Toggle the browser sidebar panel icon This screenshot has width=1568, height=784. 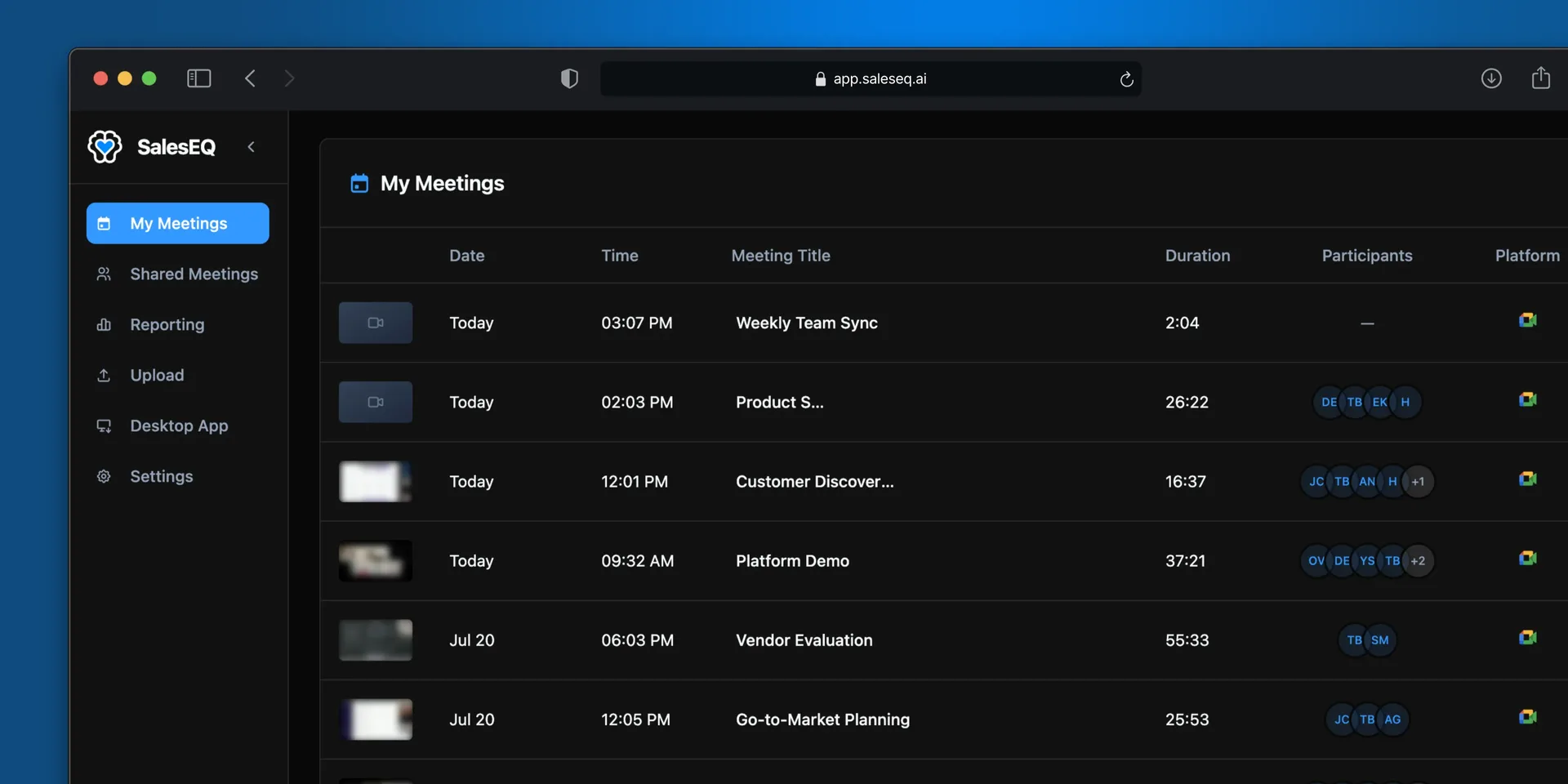pos(199,78)
